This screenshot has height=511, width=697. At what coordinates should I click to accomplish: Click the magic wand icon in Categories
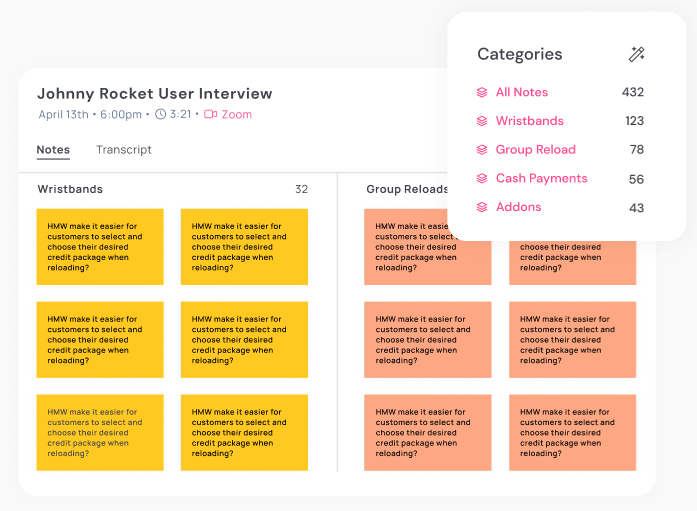point(637,54)
